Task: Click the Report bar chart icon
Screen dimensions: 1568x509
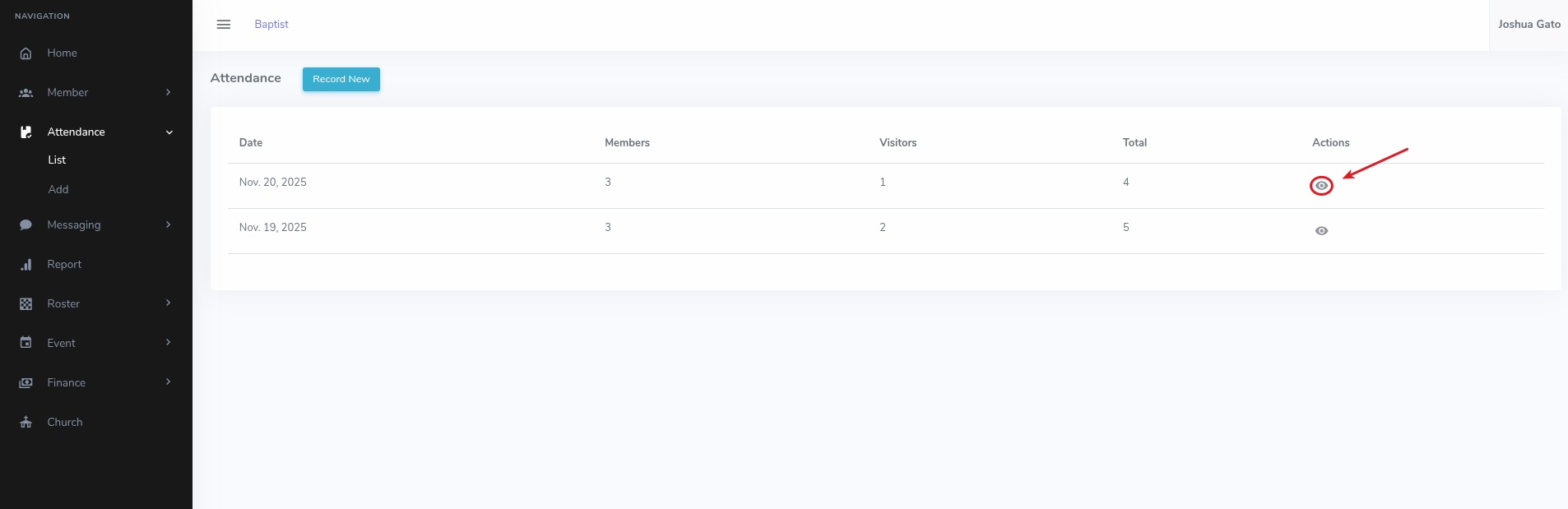Action: pos(26,265)
